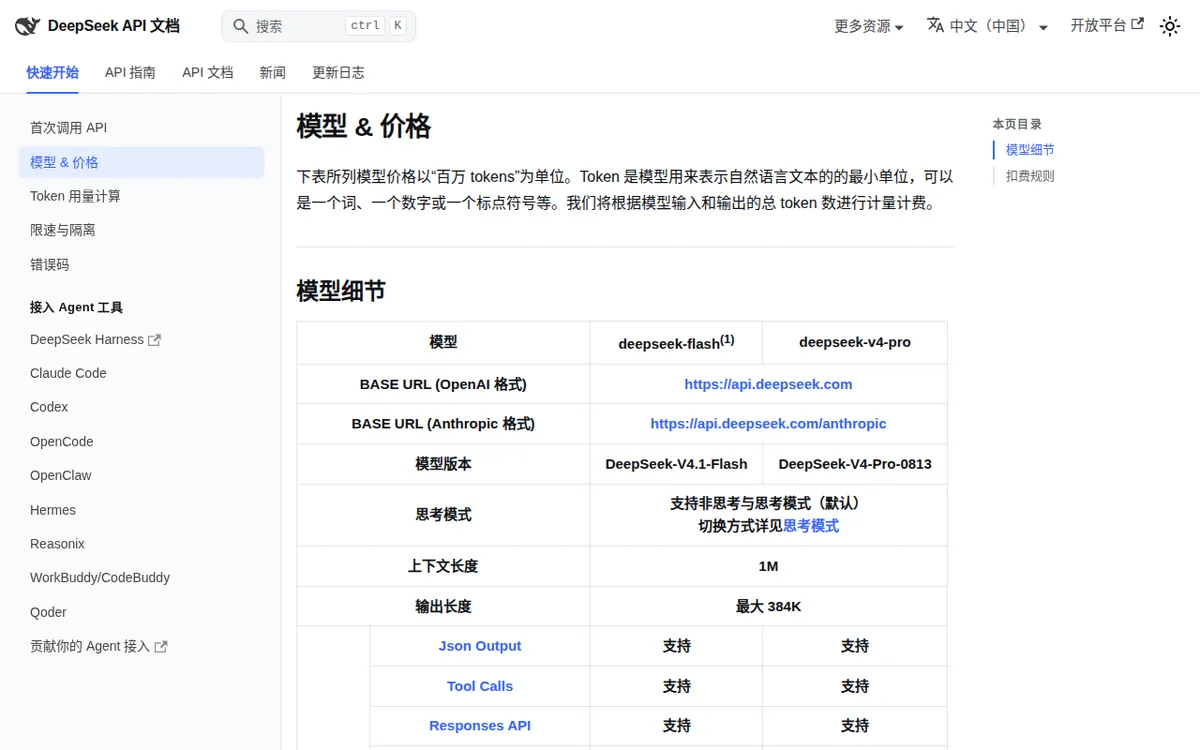Click external link icon next to DeepSeek Harness
This screenshot has height=750, width=1200.
(154, 340)
